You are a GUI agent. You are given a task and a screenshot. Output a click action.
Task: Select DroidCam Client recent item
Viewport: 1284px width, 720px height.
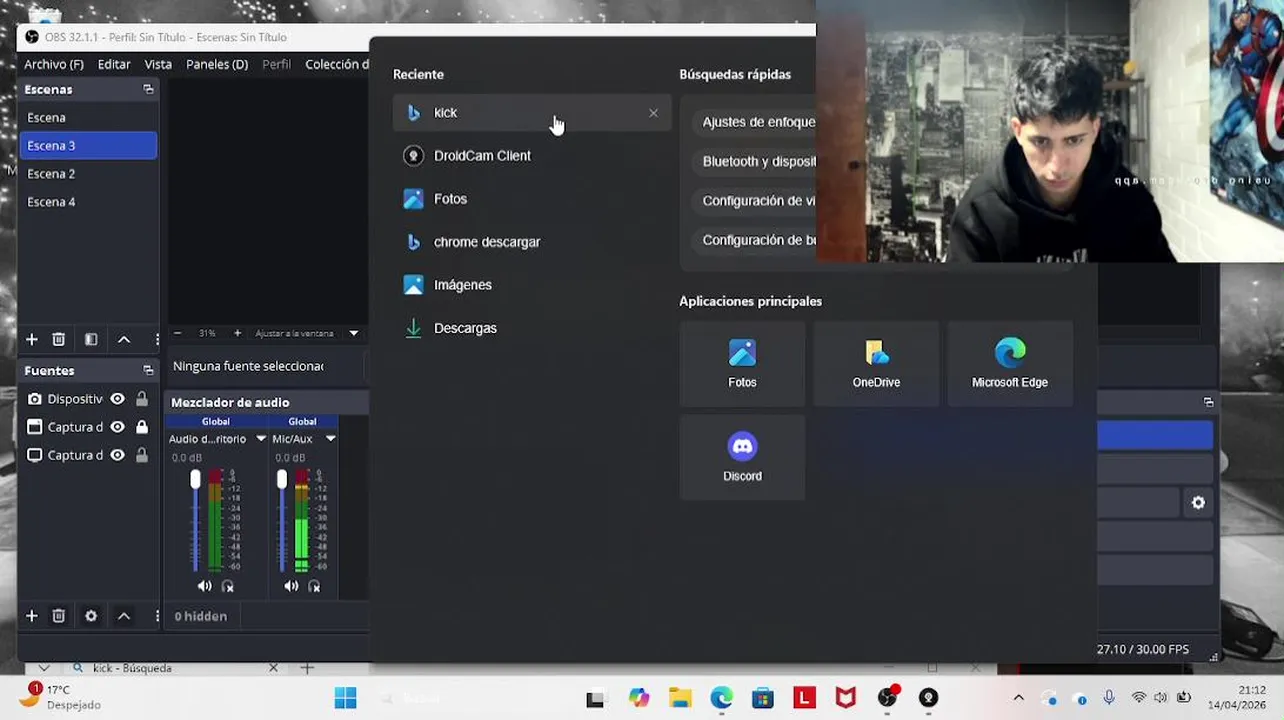pyautogui.click(x=532, y=156)
